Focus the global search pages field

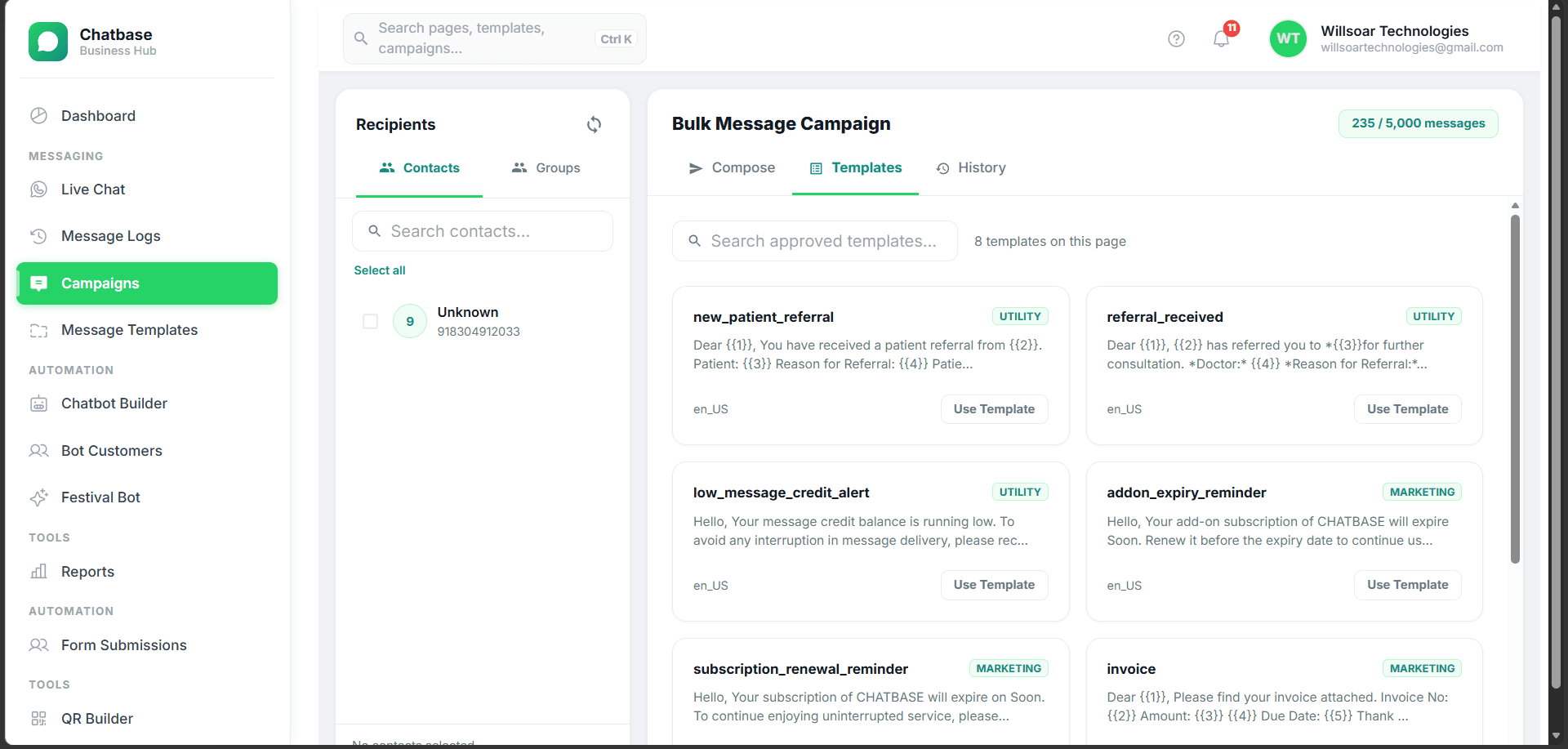pyautogui.click(x=495, y=38)
